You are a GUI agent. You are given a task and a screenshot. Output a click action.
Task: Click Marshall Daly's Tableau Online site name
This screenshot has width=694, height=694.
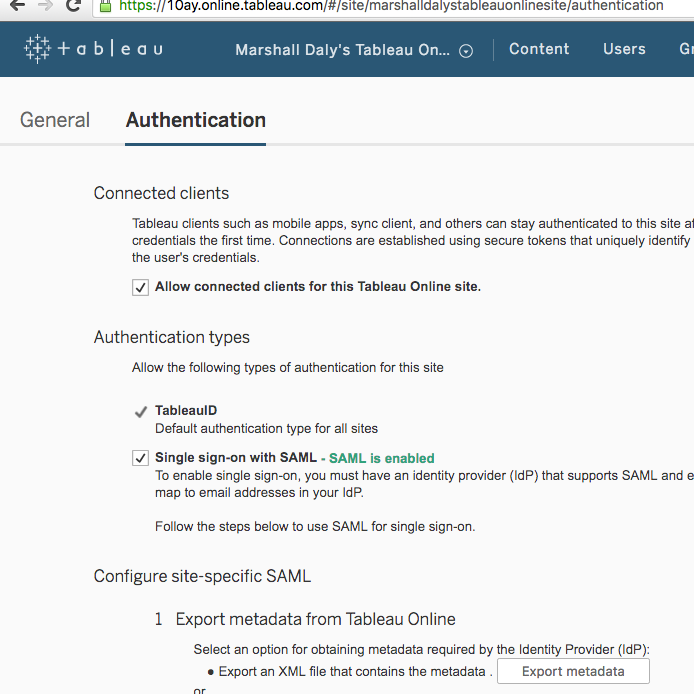coord(342,50)
